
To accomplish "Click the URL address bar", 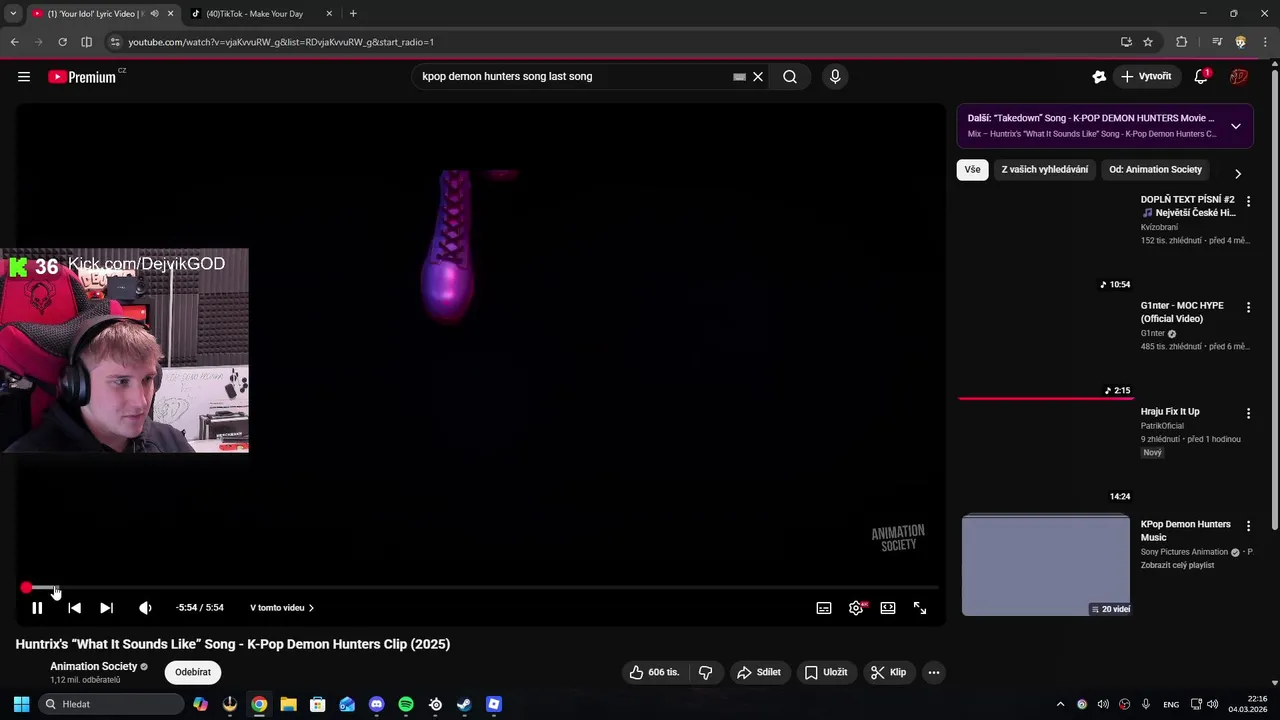I will (x=620, y=42).
